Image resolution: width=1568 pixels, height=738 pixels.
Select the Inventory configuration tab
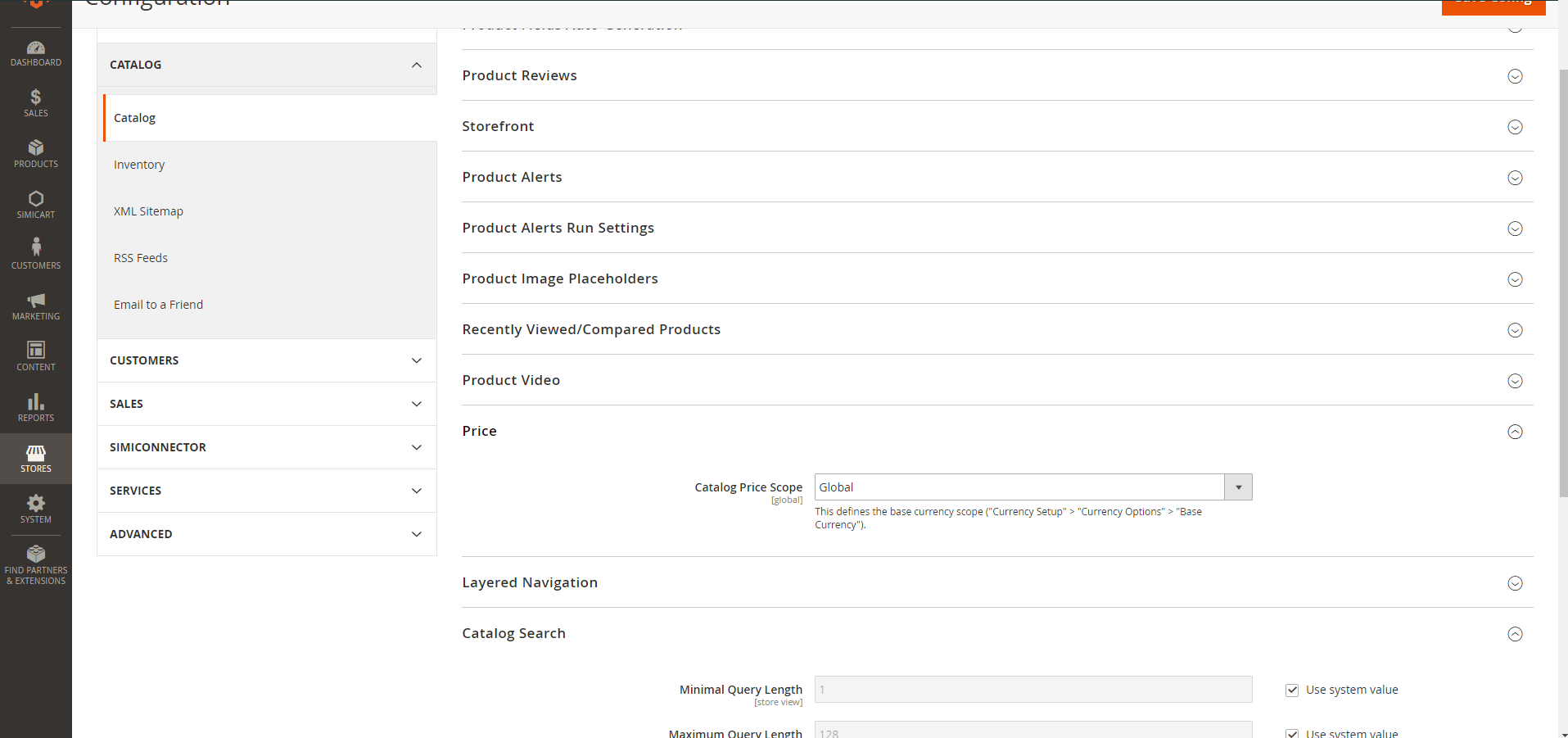click(270, 165)
